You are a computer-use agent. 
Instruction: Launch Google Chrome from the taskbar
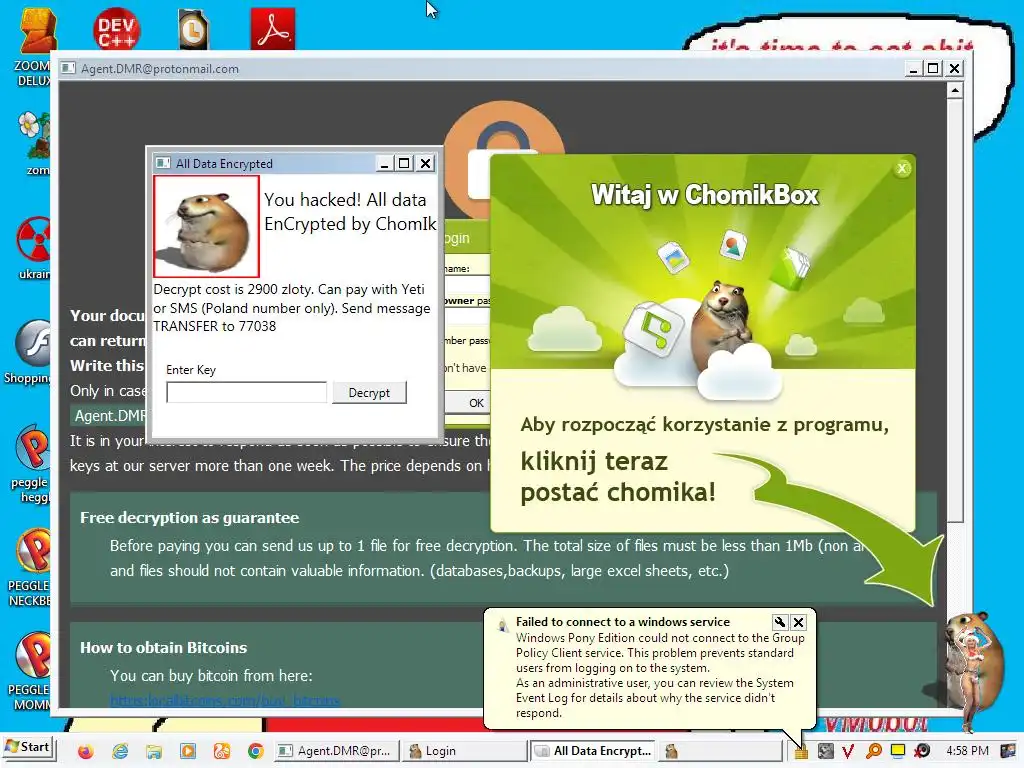[256, 751]
